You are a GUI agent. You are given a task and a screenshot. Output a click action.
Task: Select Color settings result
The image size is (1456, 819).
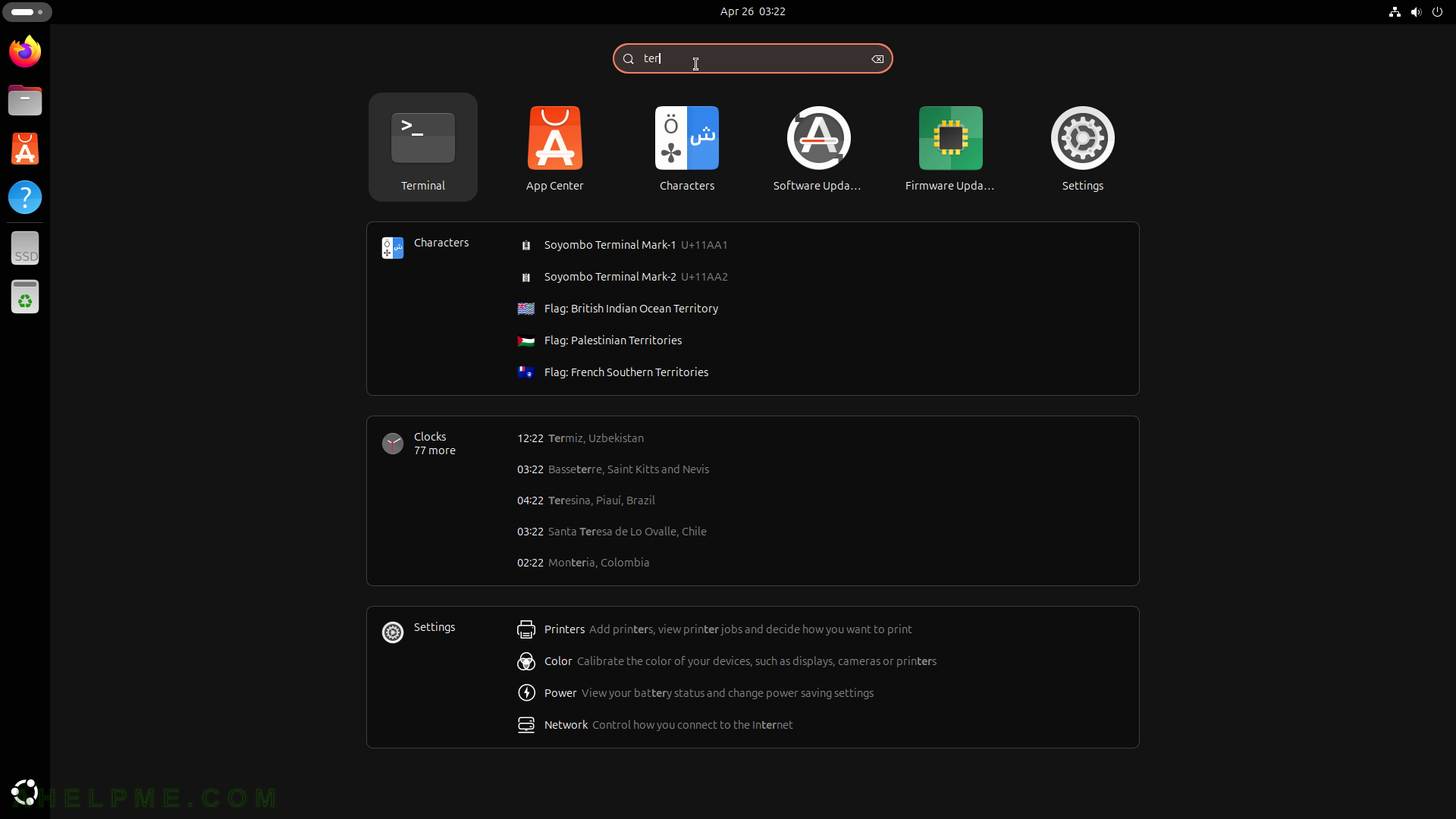coord(822,661)
